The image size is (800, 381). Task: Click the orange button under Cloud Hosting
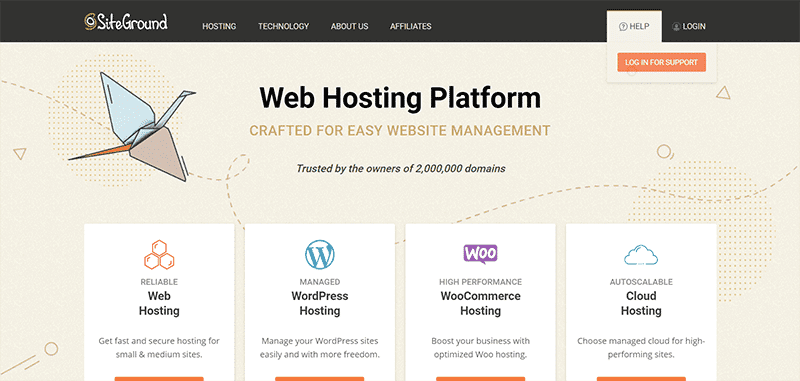[x=641, y=379]
